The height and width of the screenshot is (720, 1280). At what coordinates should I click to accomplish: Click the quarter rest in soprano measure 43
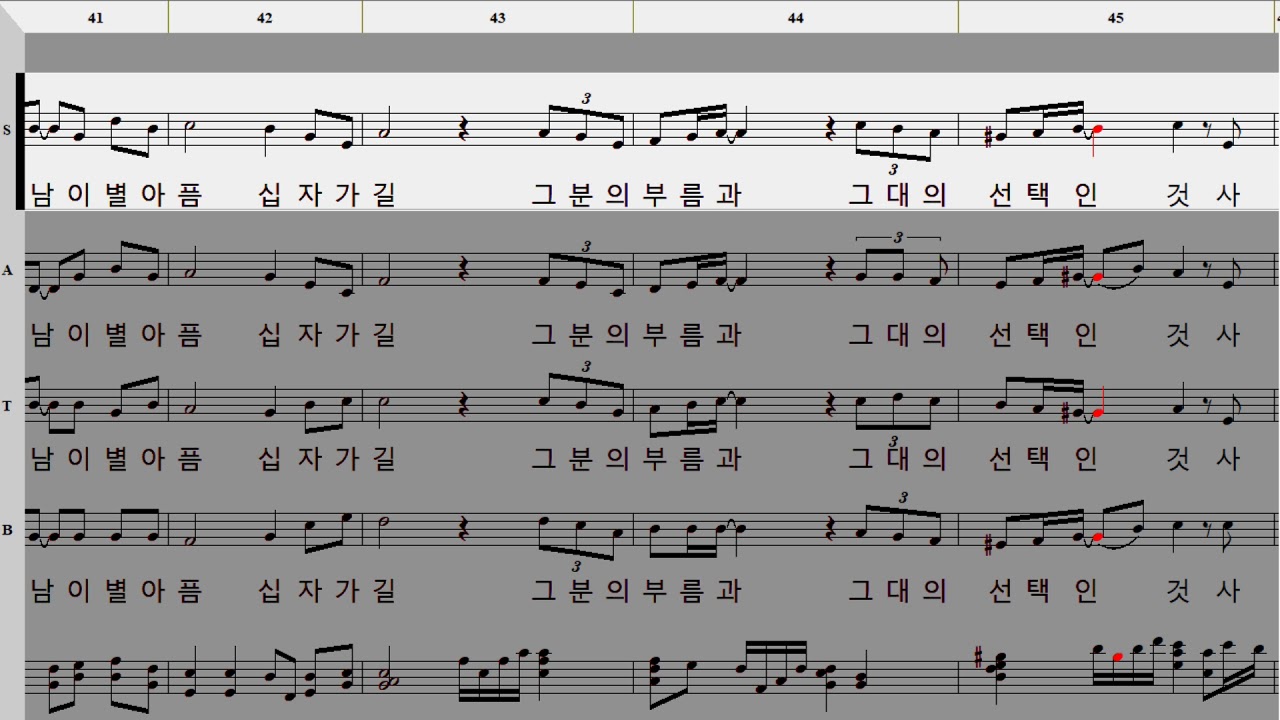[x=464, y=127]
